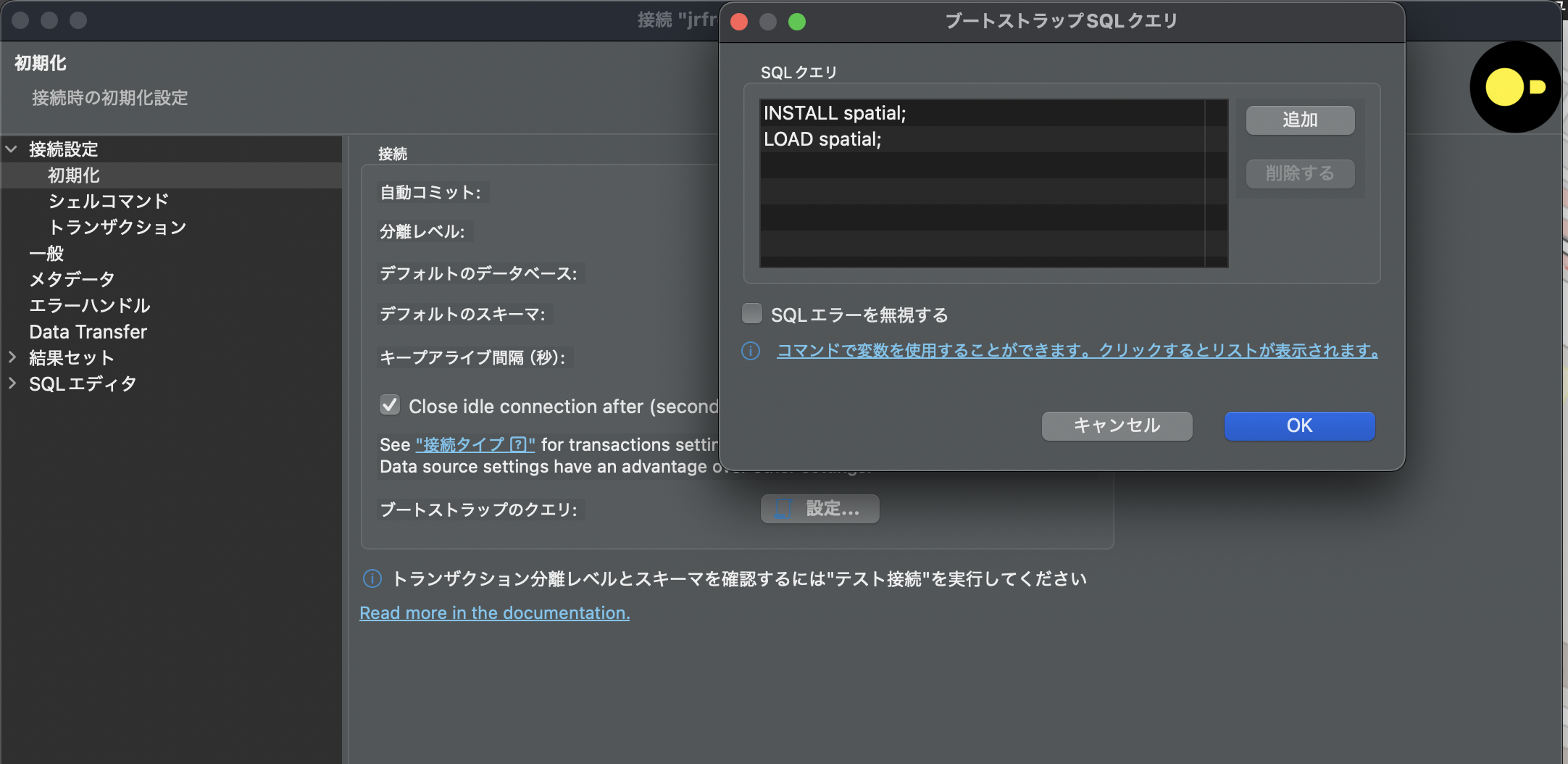Image resolution: width=1568 pixels, height=764 pixels.
Task: Select the メタデータ sidebar item
Action: tap(72, 279)
